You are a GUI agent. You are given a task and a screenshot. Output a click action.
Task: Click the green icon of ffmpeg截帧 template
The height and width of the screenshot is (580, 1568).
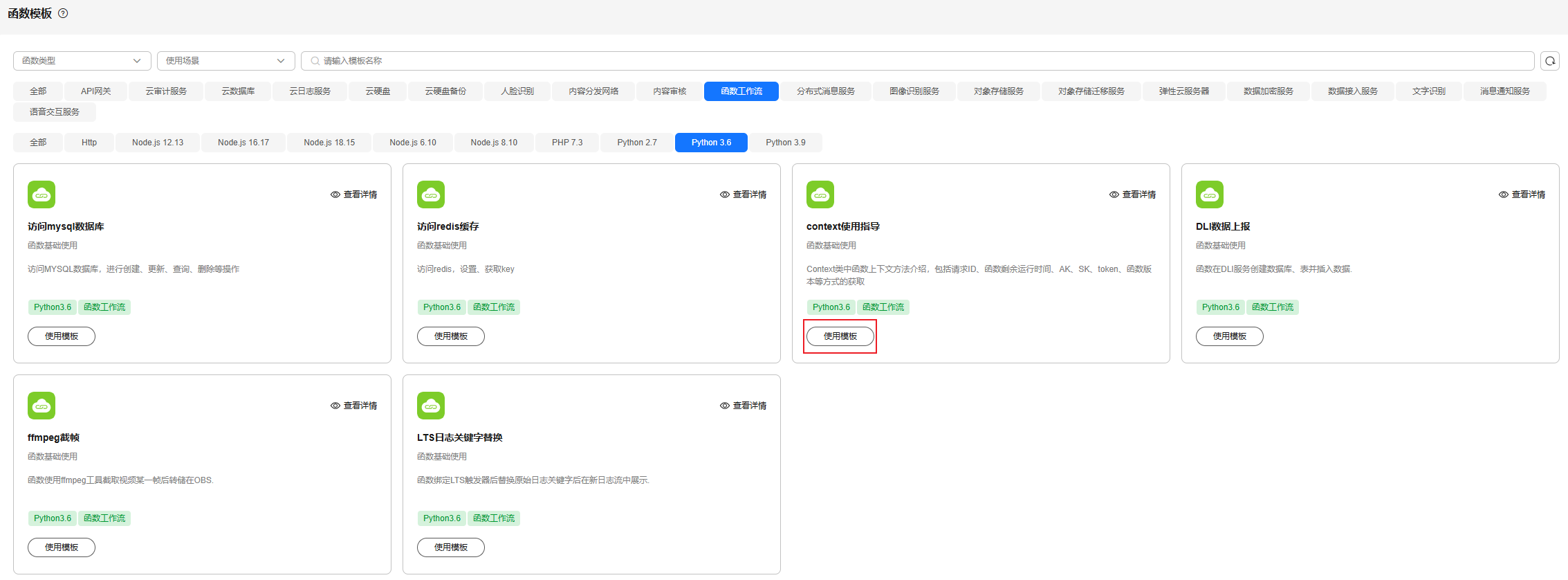pos(41,406)
